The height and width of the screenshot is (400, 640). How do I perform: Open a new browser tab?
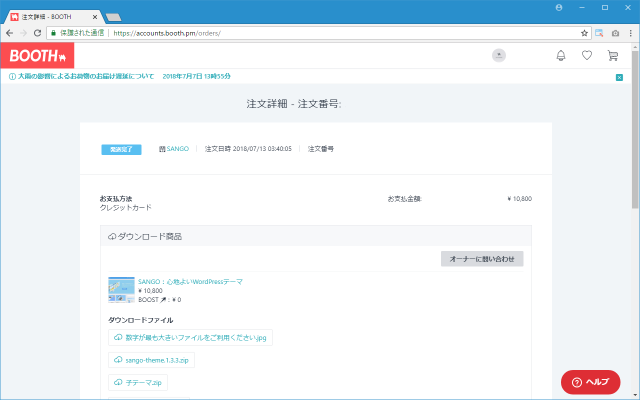coord(113,16)
